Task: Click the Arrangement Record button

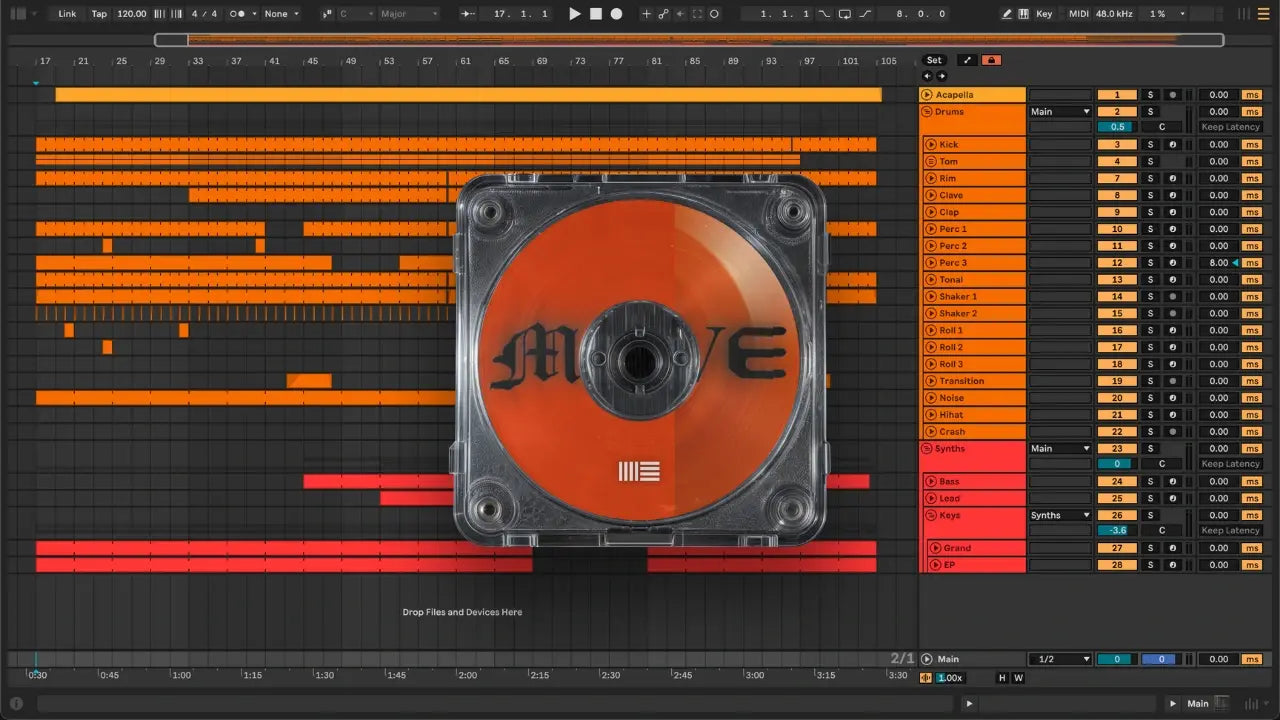Action: (616, 14)
